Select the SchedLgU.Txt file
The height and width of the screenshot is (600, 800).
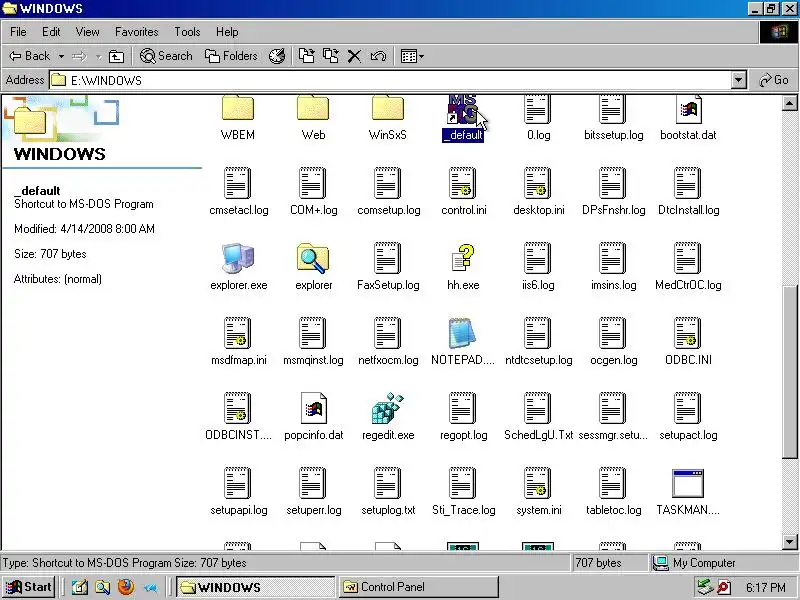click(x=538, y=408)
